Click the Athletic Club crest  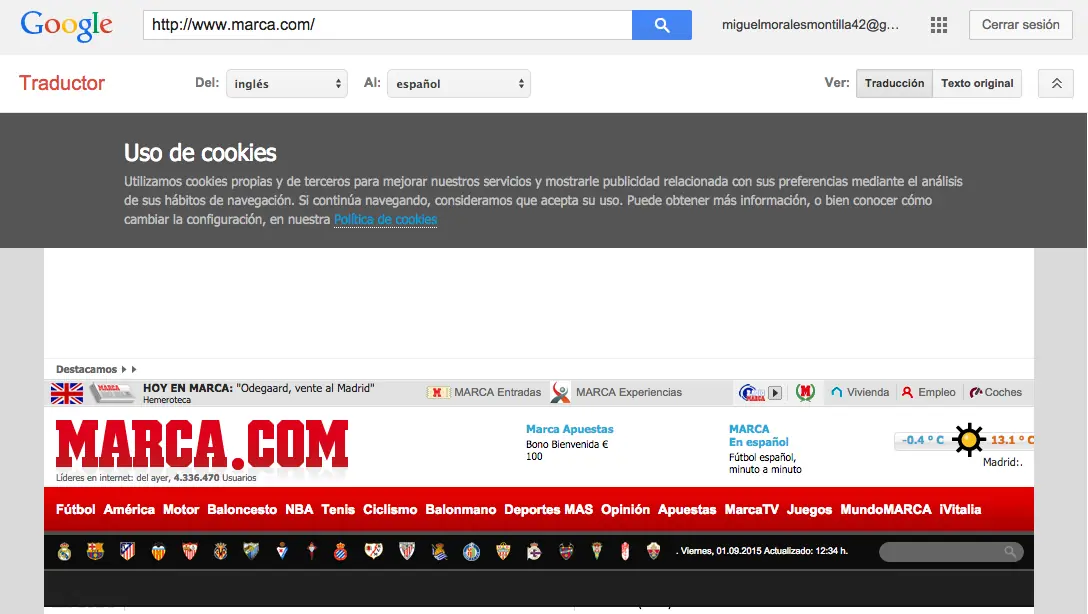(x=407, y=551)
